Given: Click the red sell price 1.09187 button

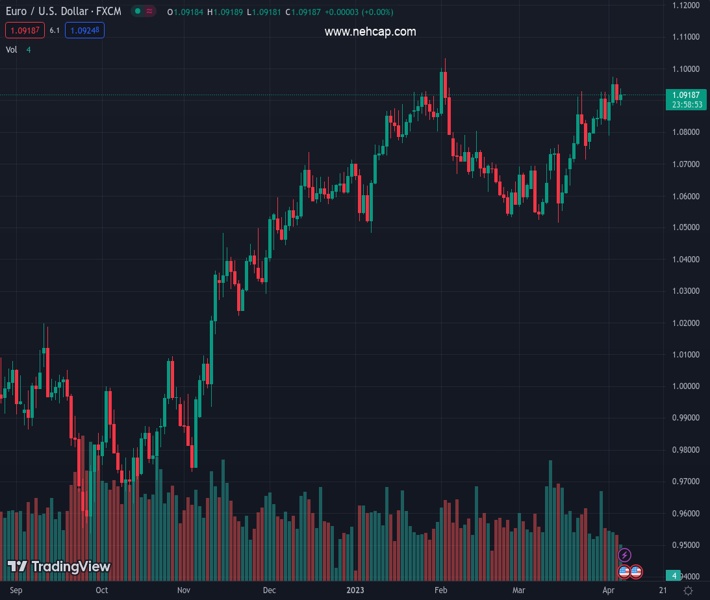Looking at the screenshot, I should click(24, 31).
